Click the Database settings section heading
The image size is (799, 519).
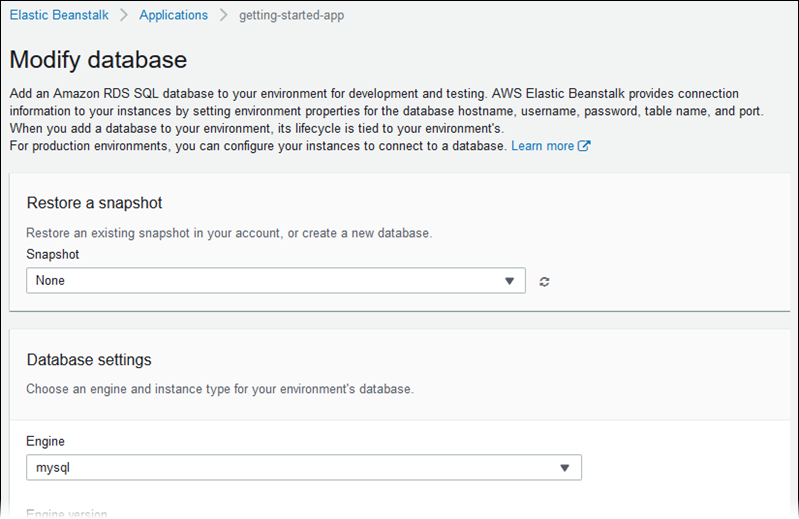click(89, 360)
